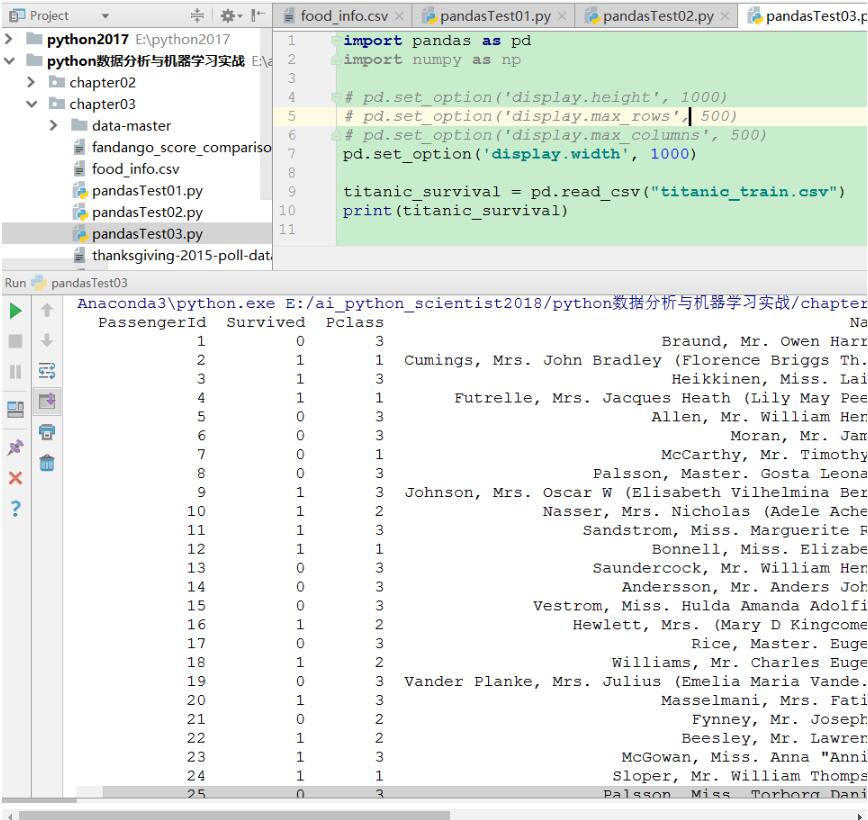Click the python2017 project folder name

tap(87, 39)
